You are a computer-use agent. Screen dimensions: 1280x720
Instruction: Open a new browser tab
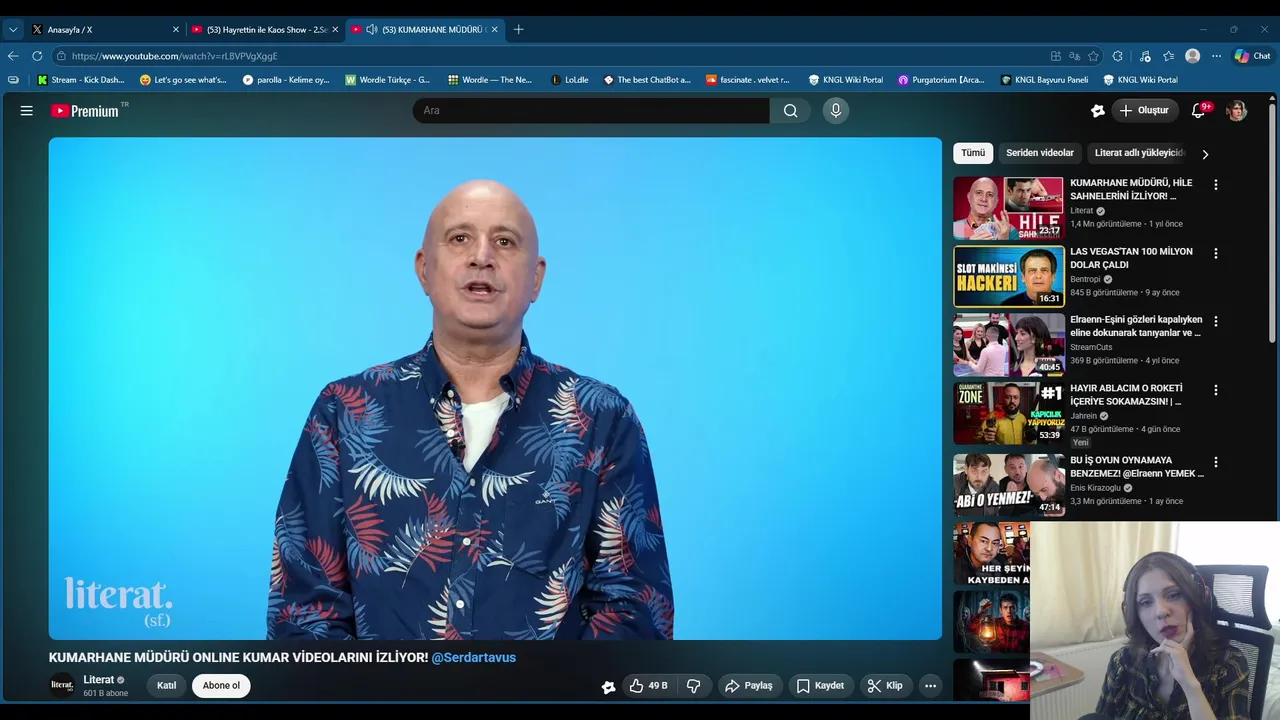tap(518, 29)
